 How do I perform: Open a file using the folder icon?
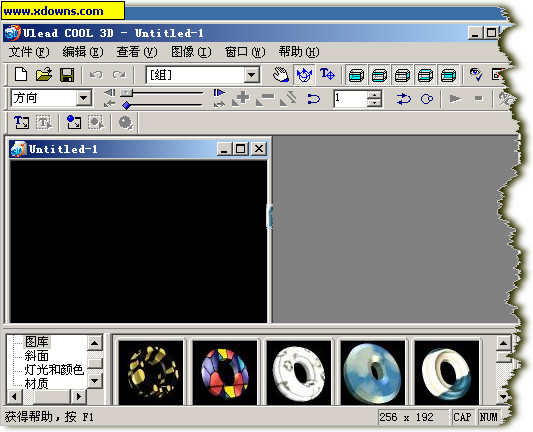(44, 74)
